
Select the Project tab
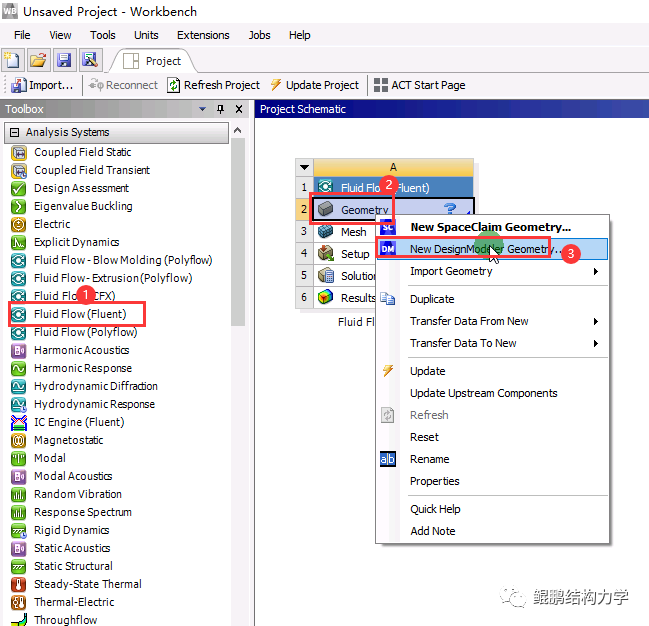click(153, 61)
